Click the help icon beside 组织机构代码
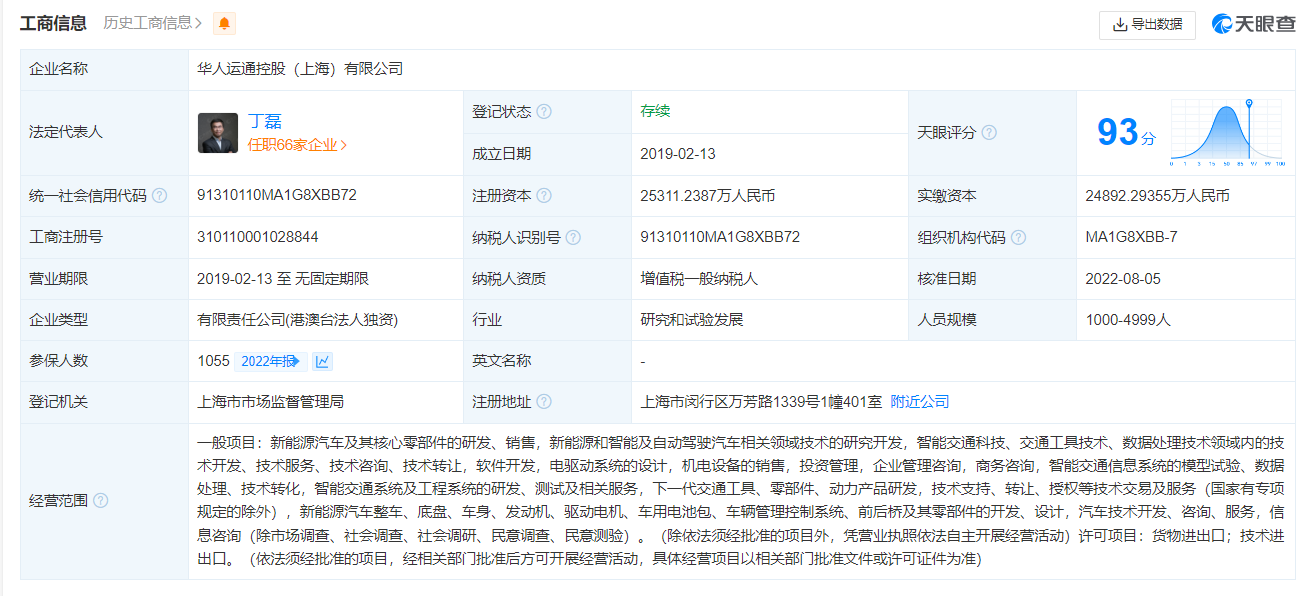1303x596 pixels. coord(1018,238)
